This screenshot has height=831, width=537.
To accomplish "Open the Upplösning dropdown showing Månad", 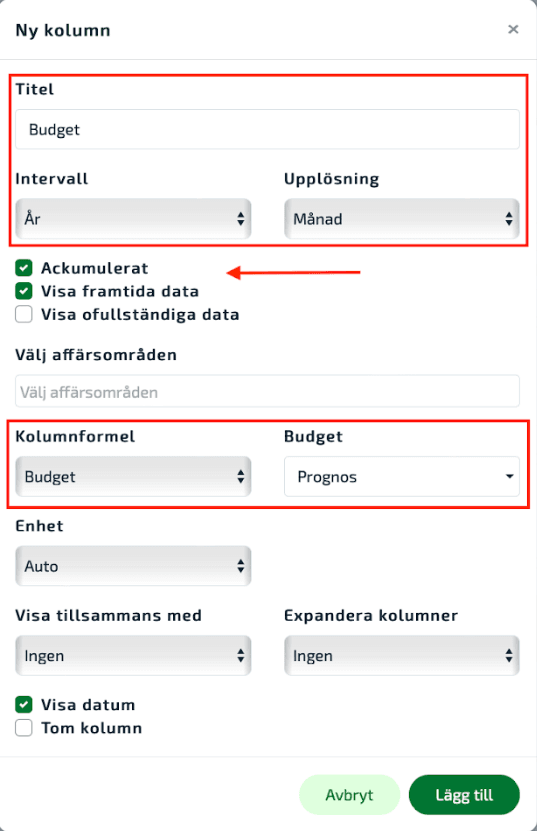I will [x=402, y=218].
